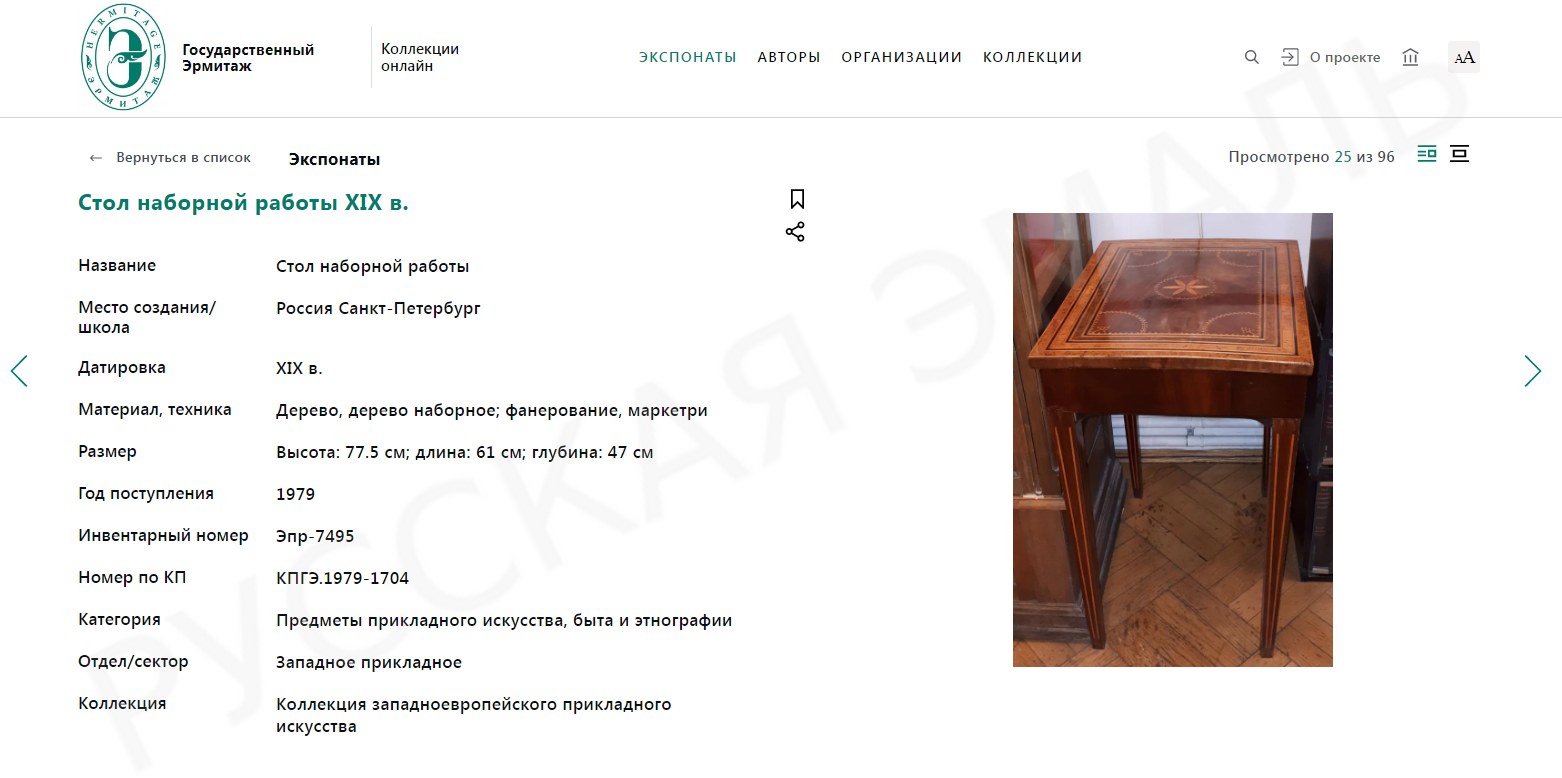Open the О проекте link
The height and width of the screenshot is (778, 1562).
(x=1345, y=57)
